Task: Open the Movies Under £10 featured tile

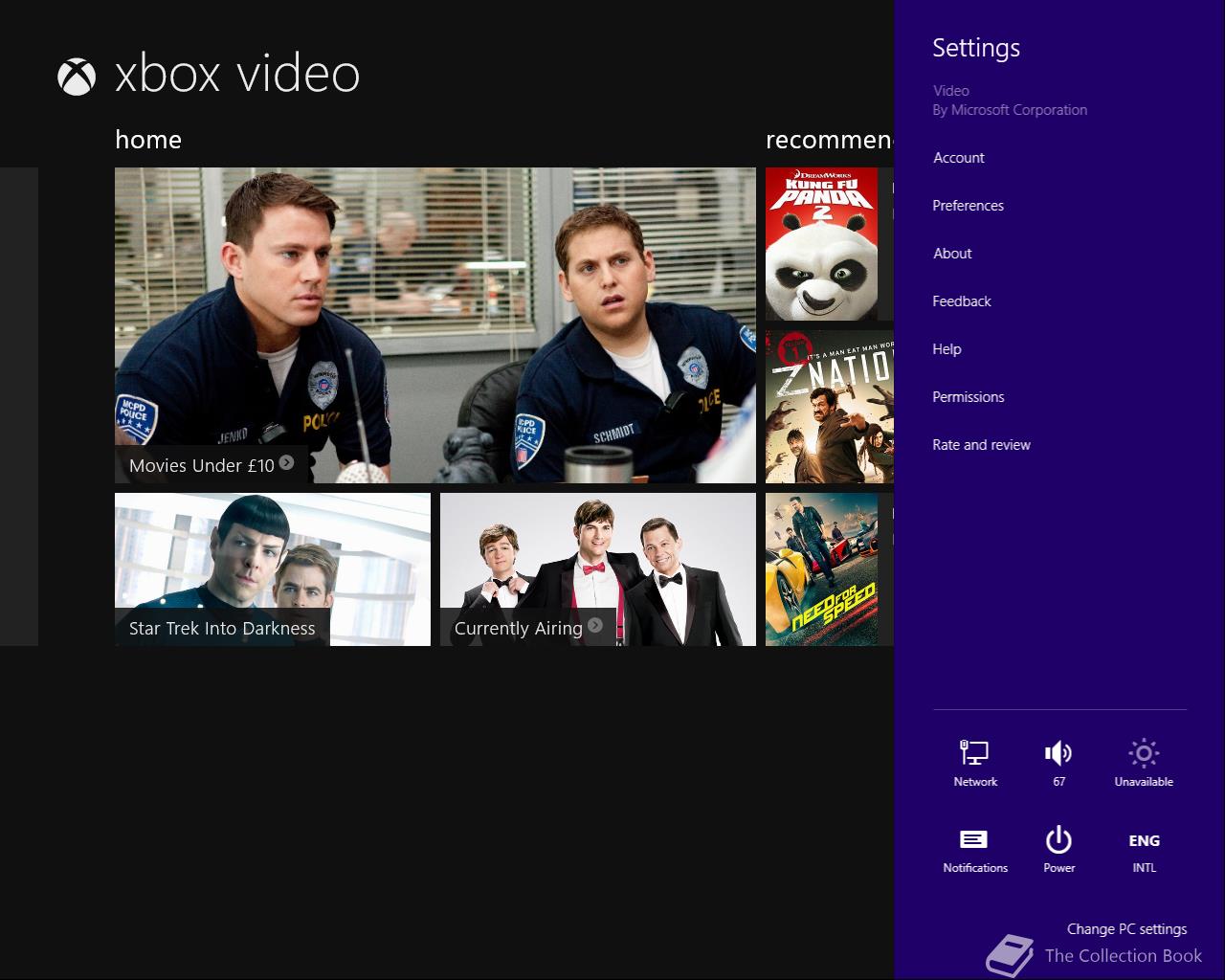Action: pos(435,325)
